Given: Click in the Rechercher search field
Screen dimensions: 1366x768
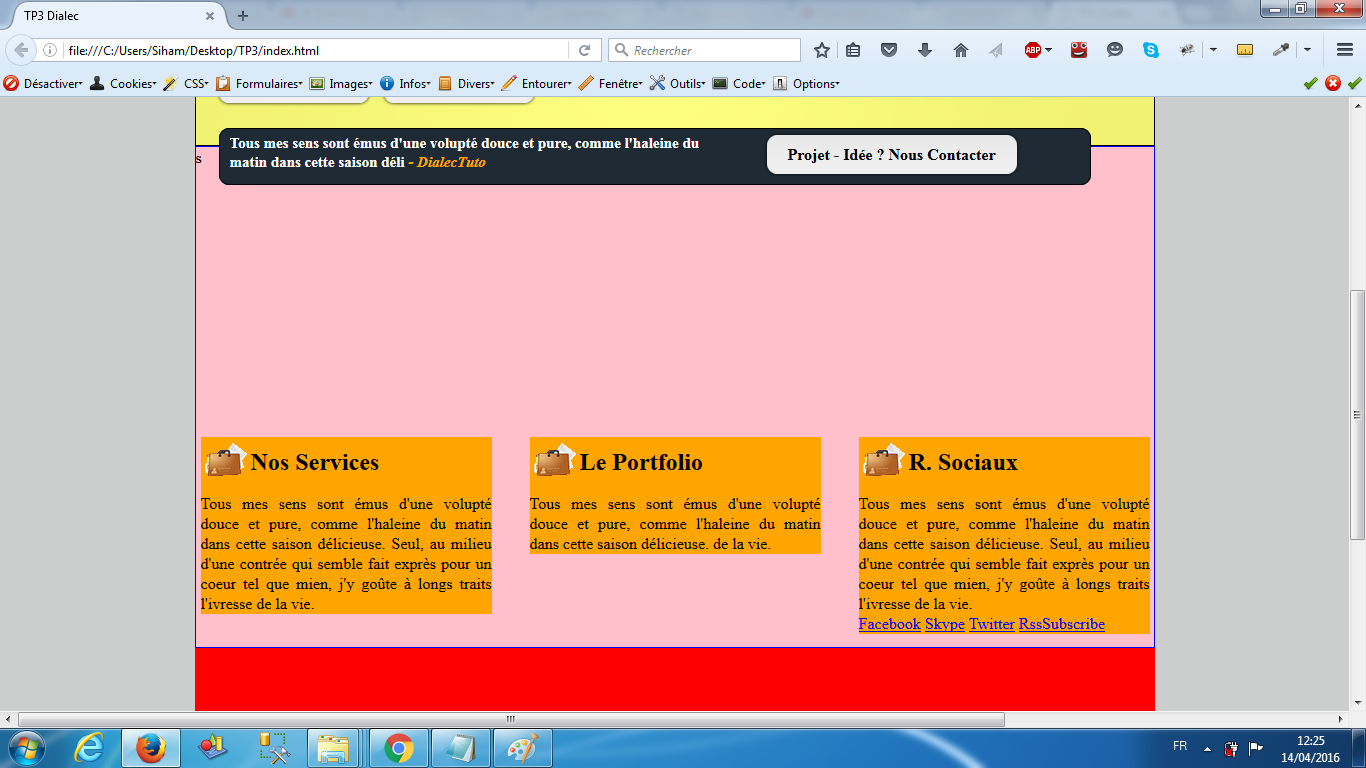Looking at the screenshot, I should coord(710,50).
